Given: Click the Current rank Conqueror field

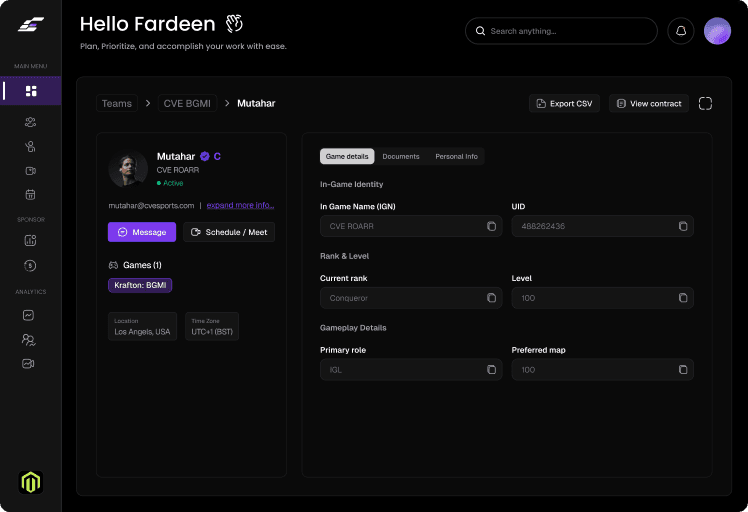Looking at the screenshot, I should point(411,298).
